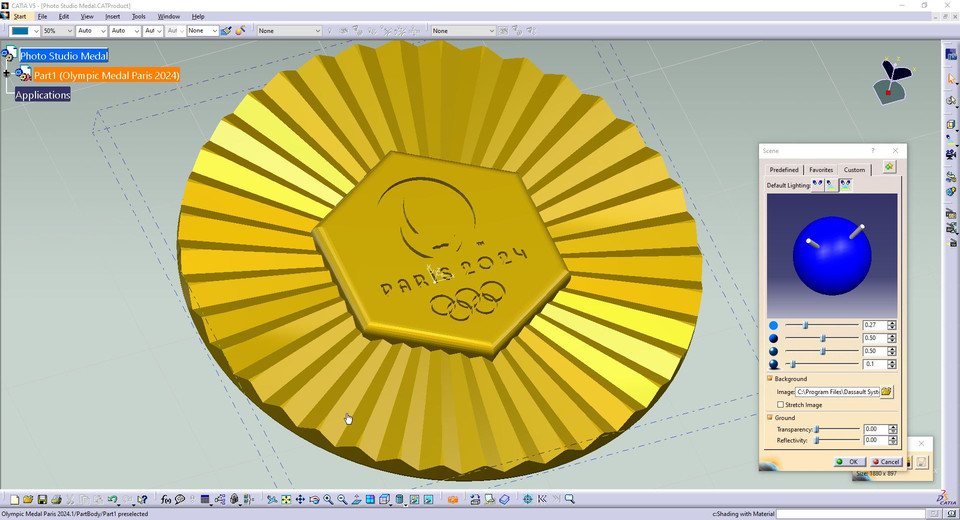Open the View menu
Image resolution: width=960 pixels, height=520 pixels.
87,17
